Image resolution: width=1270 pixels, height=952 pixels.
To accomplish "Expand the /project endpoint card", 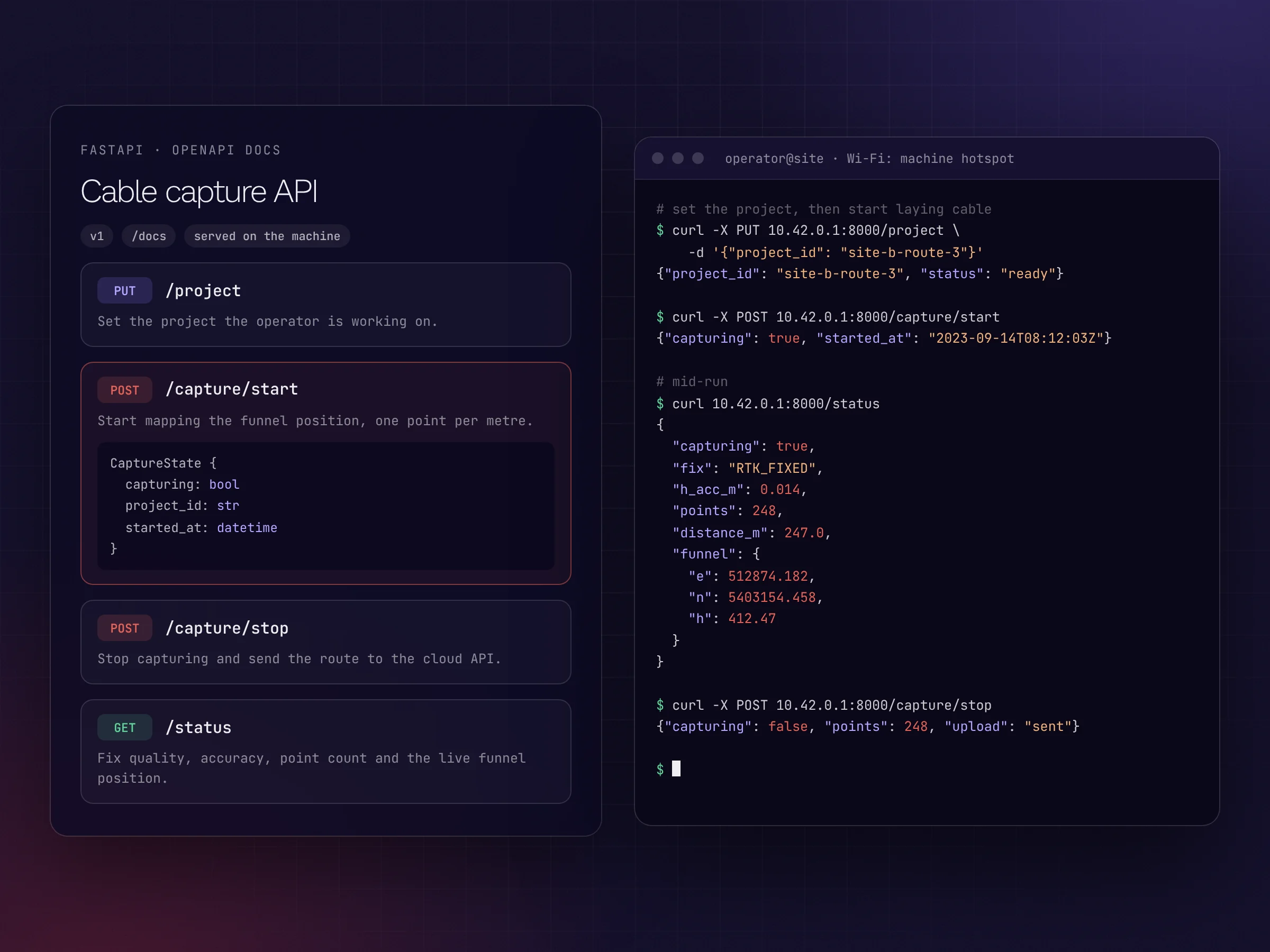I will pyautogui.click(x=326, y=305).
